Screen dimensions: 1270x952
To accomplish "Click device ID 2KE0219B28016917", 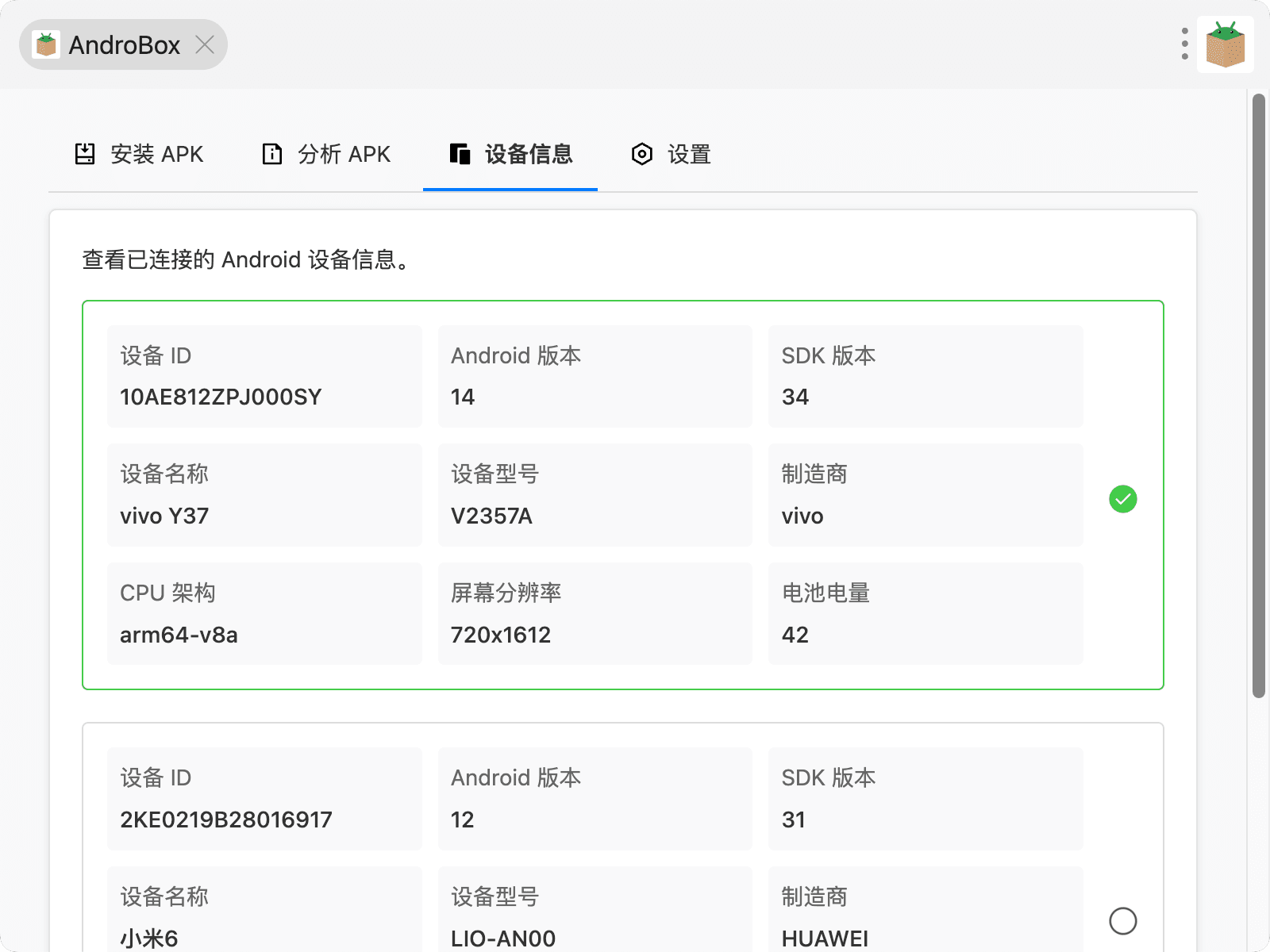I will point(226,820).
